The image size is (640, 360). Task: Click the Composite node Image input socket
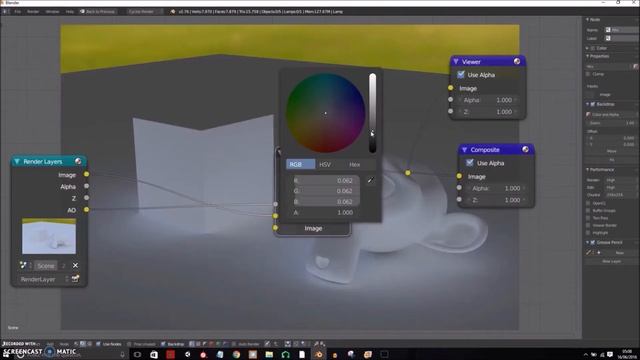(x=459, y=176)
